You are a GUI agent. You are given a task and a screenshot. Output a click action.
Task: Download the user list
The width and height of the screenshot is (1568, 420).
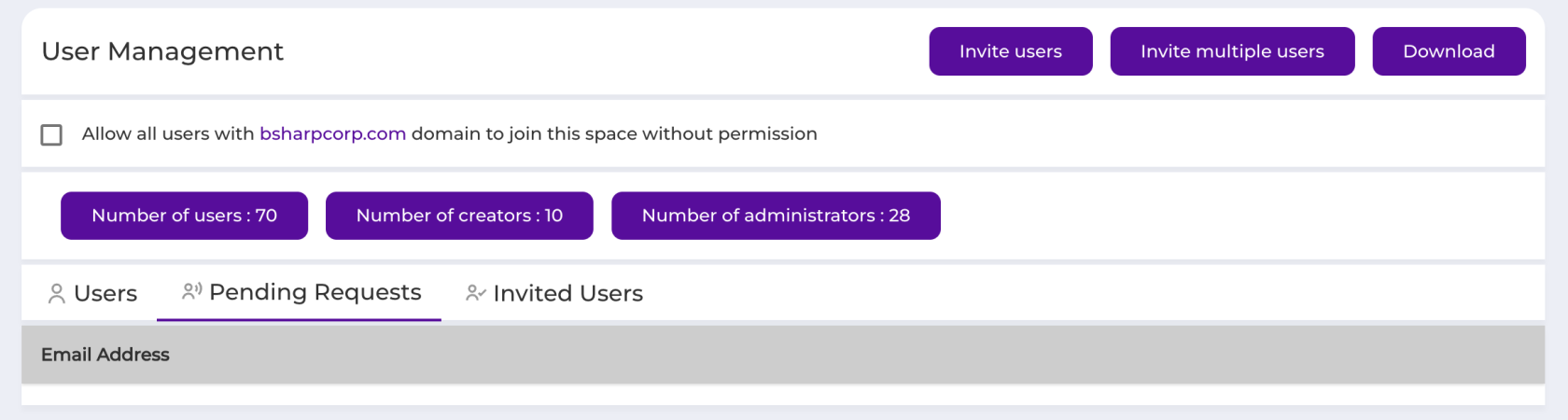point(1449,51)
